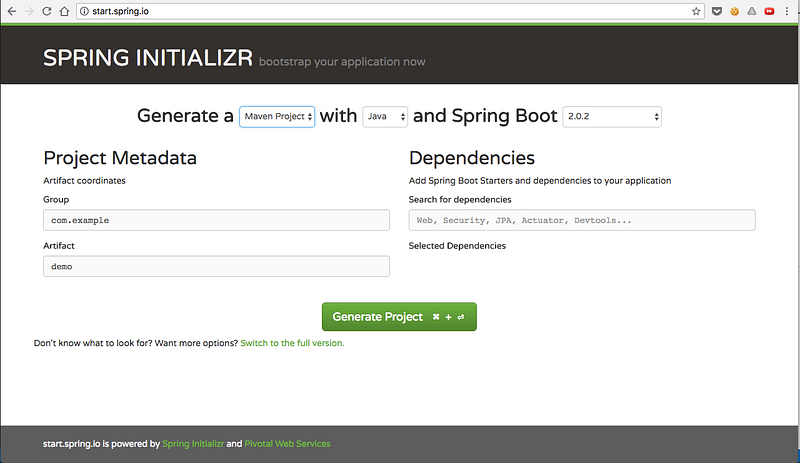Image resolution: width=800 pixels, height=463 pixels.
Task: Click the Search for dependencies input box
Action: click(582, 220)
